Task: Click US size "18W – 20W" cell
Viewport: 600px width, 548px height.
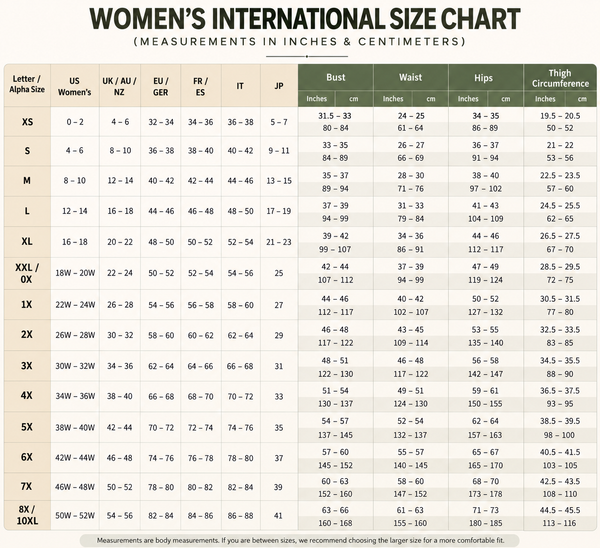Action: [75, 273]
